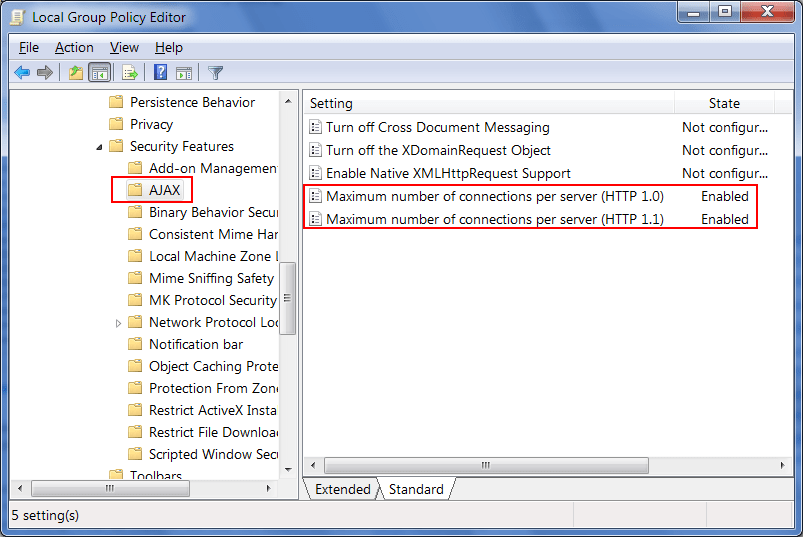Open the Help toolbar icon

coord(160,73)
